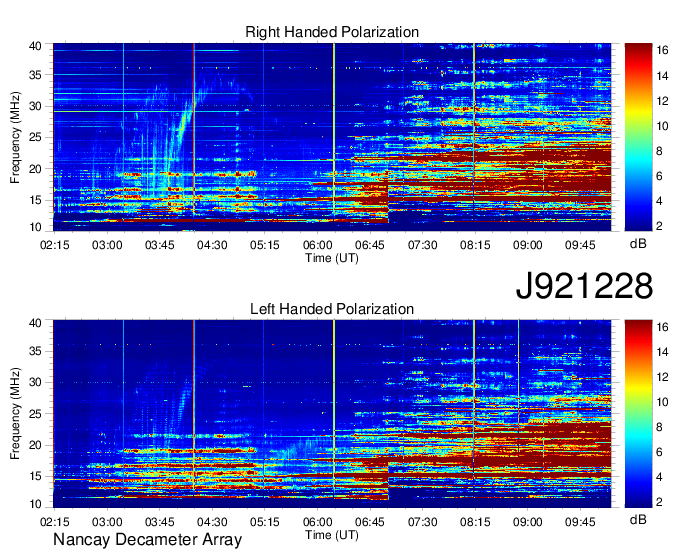The image size is (680, 552).
Task: Click 04:30 time tick under Left Handed plot
Action: click(212, 522)
